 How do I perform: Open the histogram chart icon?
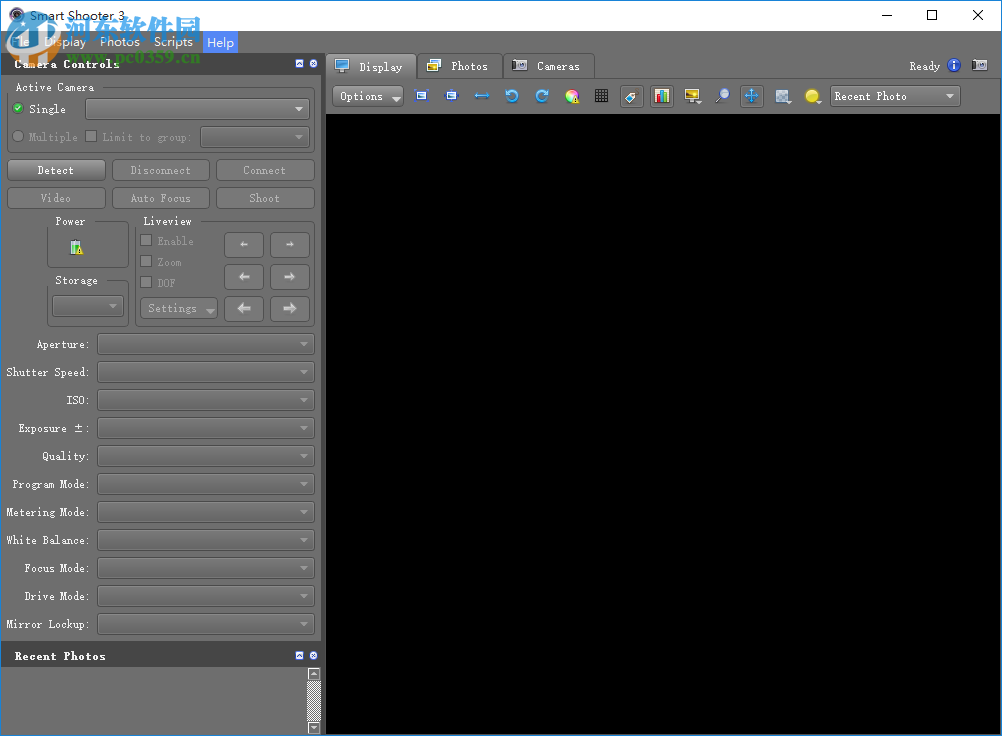pyautogui.click(x=661, y=96)
